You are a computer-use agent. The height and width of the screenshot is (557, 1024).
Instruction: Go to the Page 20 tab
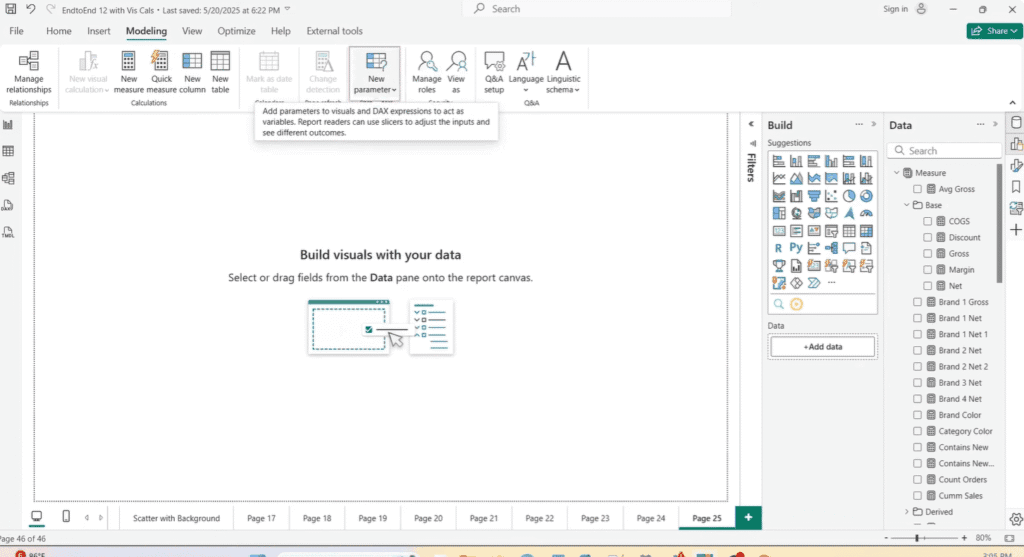click(x=428, y=518)
